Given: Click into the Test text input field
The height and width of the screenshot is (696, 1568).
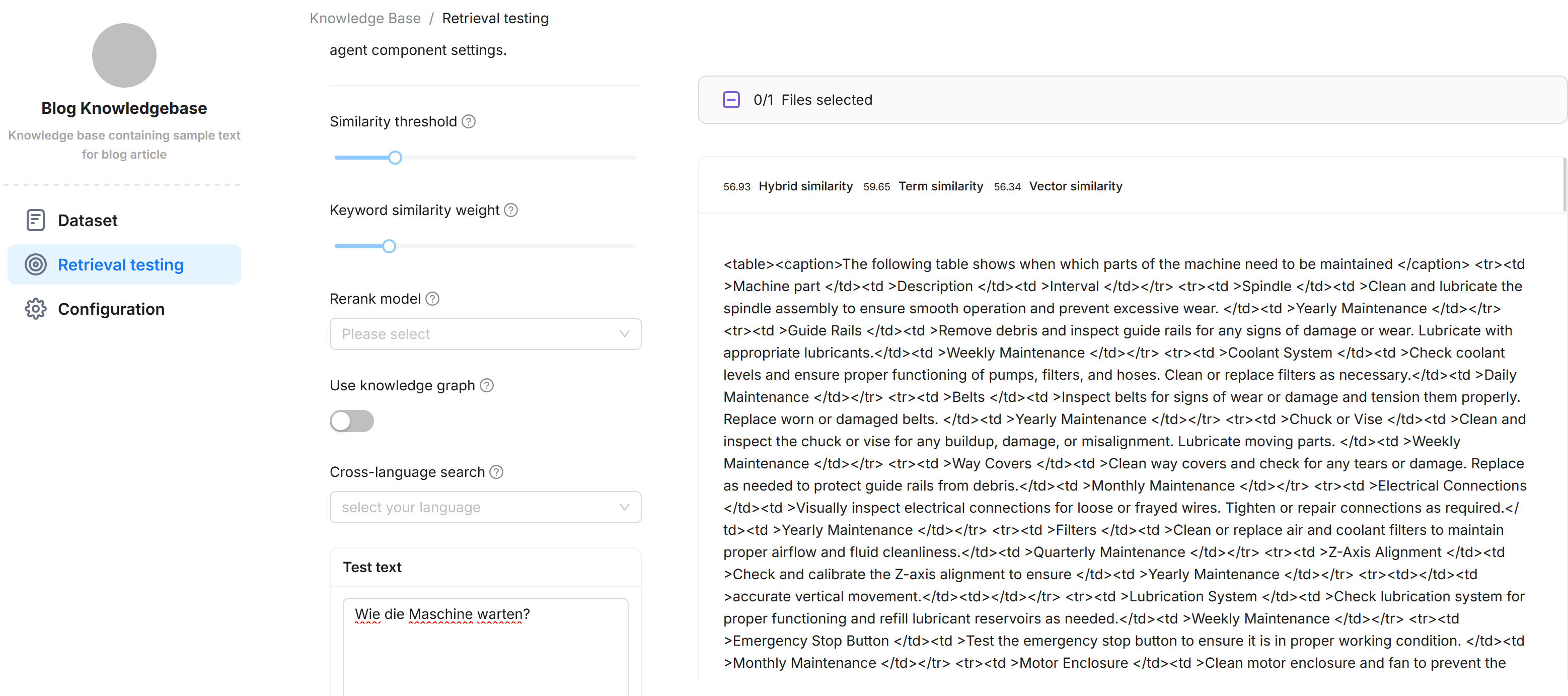Looking at the screenshot, I should (485, 647).
